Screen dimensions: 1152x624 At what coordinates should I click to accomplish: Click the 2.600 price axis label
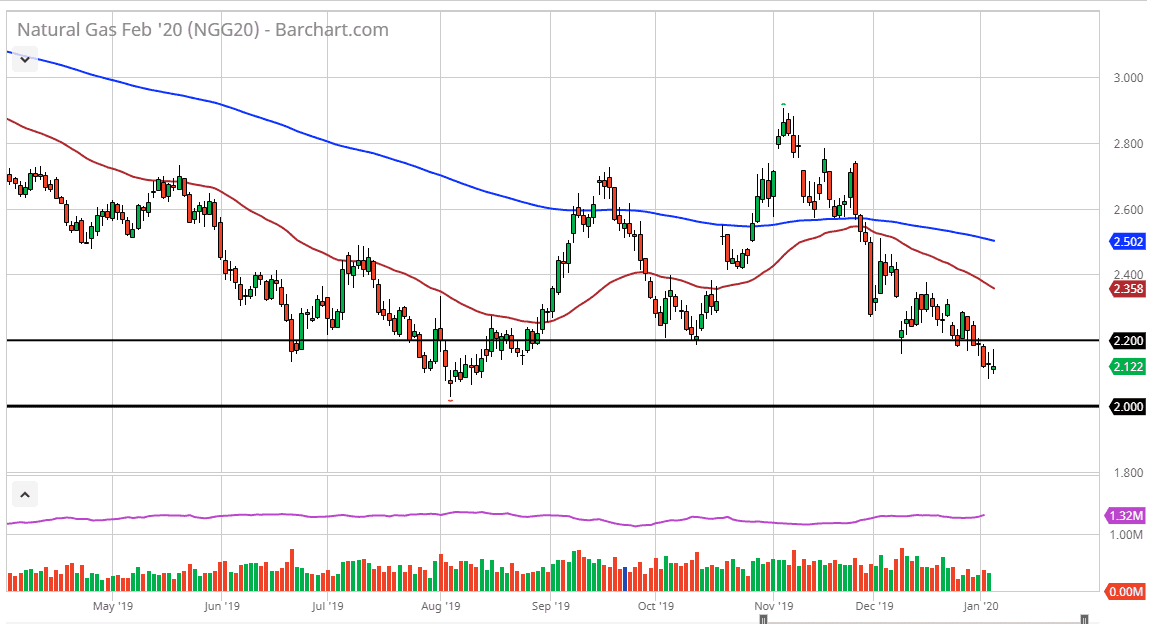[1128, 209]
